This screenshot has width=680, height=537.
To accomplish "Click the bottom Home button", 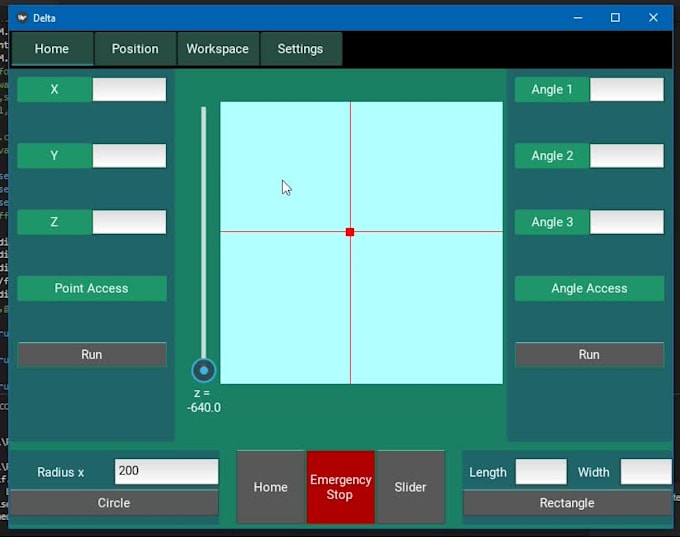I will click(x=271, y=487).
